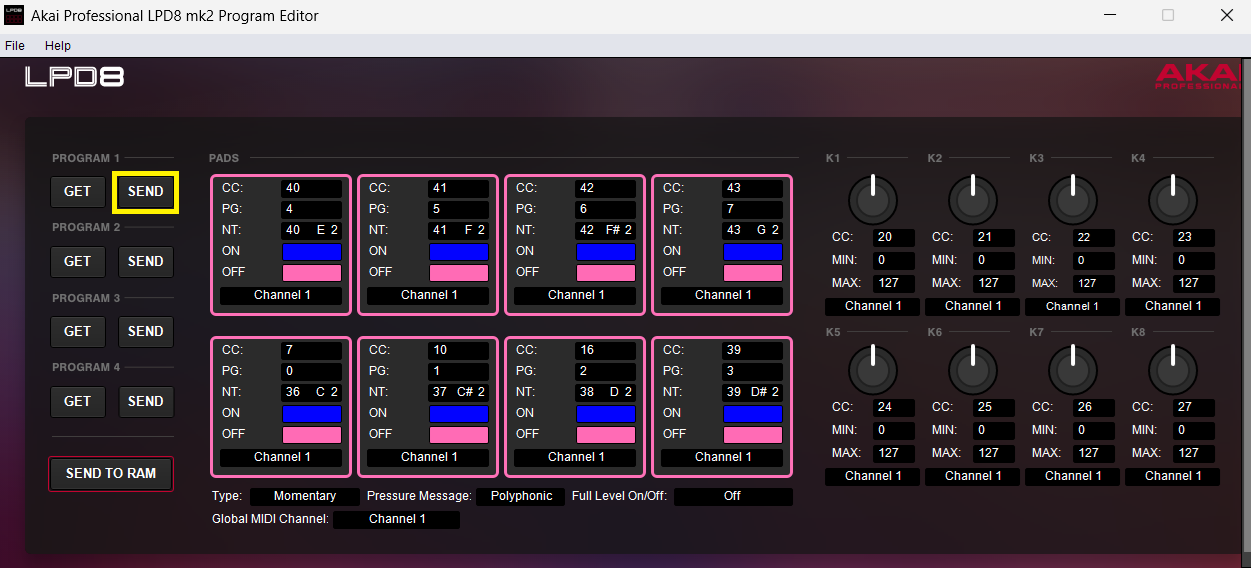The width and height of the screenshot is (1251, 568).
Task: Select the K7 knob dial
Action: click(x=1073, y=368)
